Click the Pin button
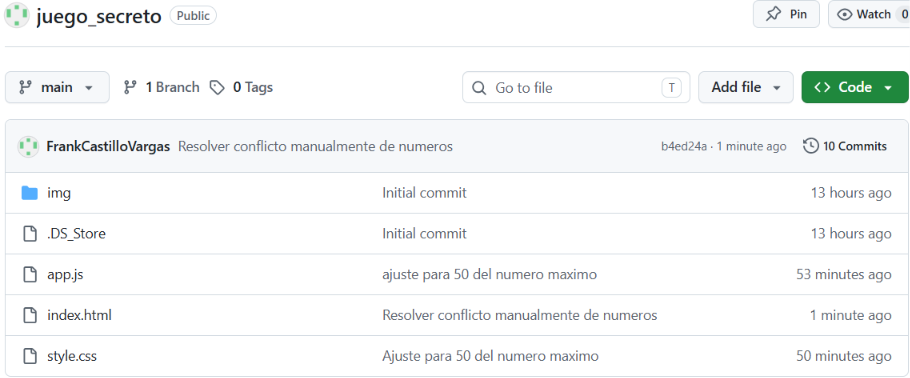Viewport: 910px width, 378px height. click(x=786, y=14)
